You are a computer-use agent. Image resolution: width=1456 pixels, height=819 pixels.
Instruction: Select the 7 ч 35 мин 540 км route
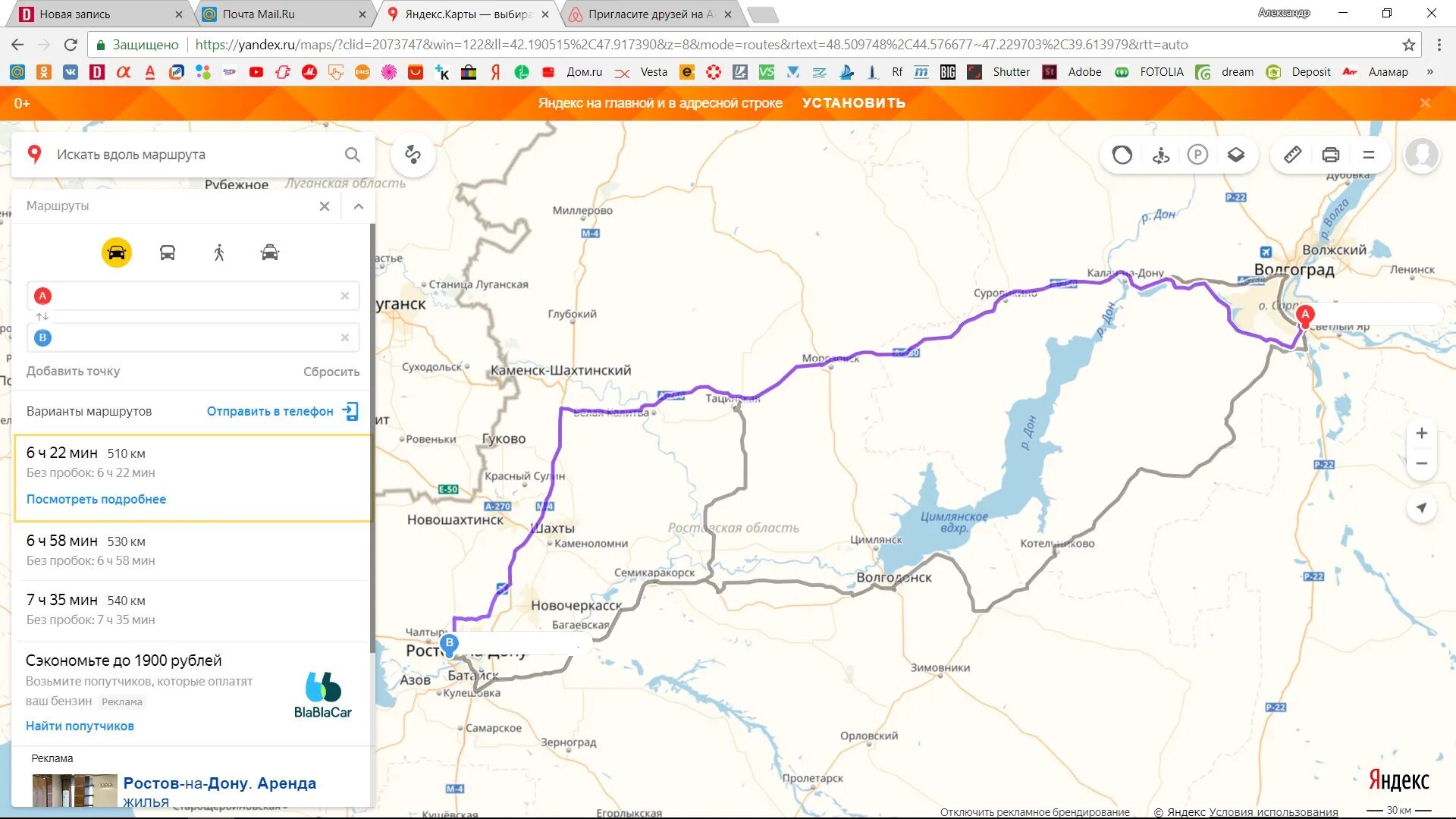point(193,610)
